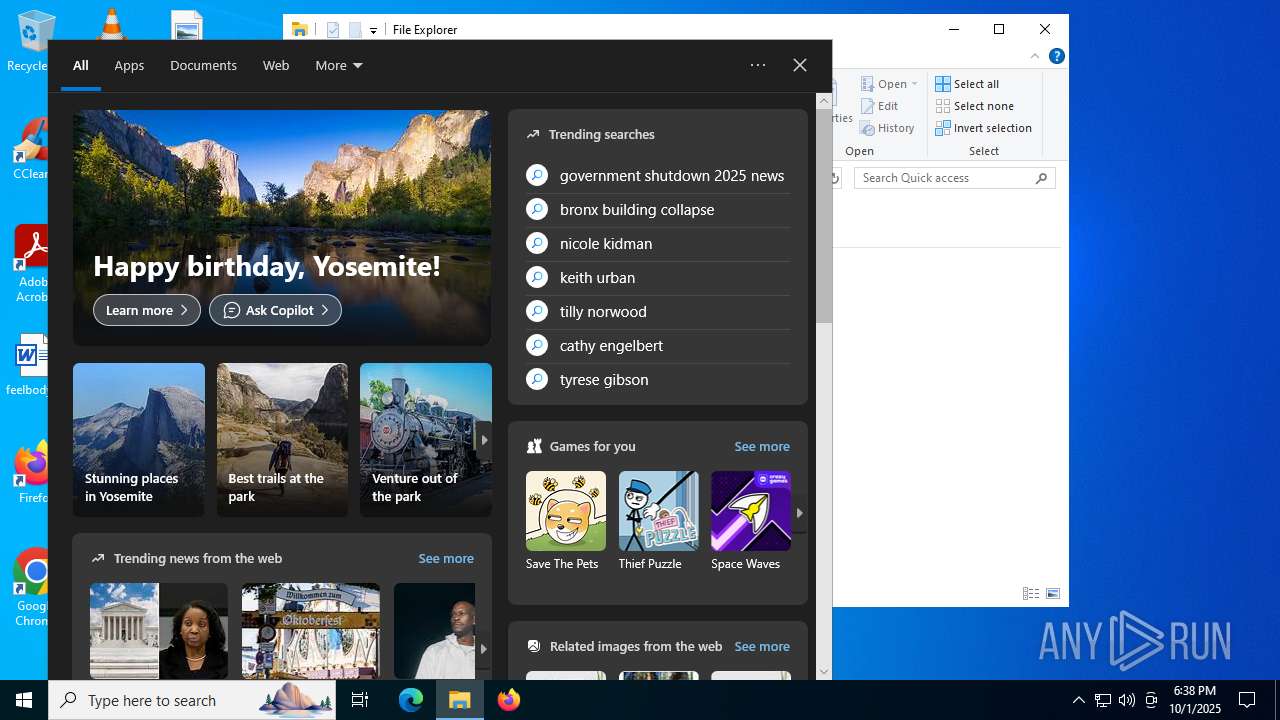Open the Supreme Court news thumbnail
Viewport: 1280px width, 720px height.
click(159, 631)
